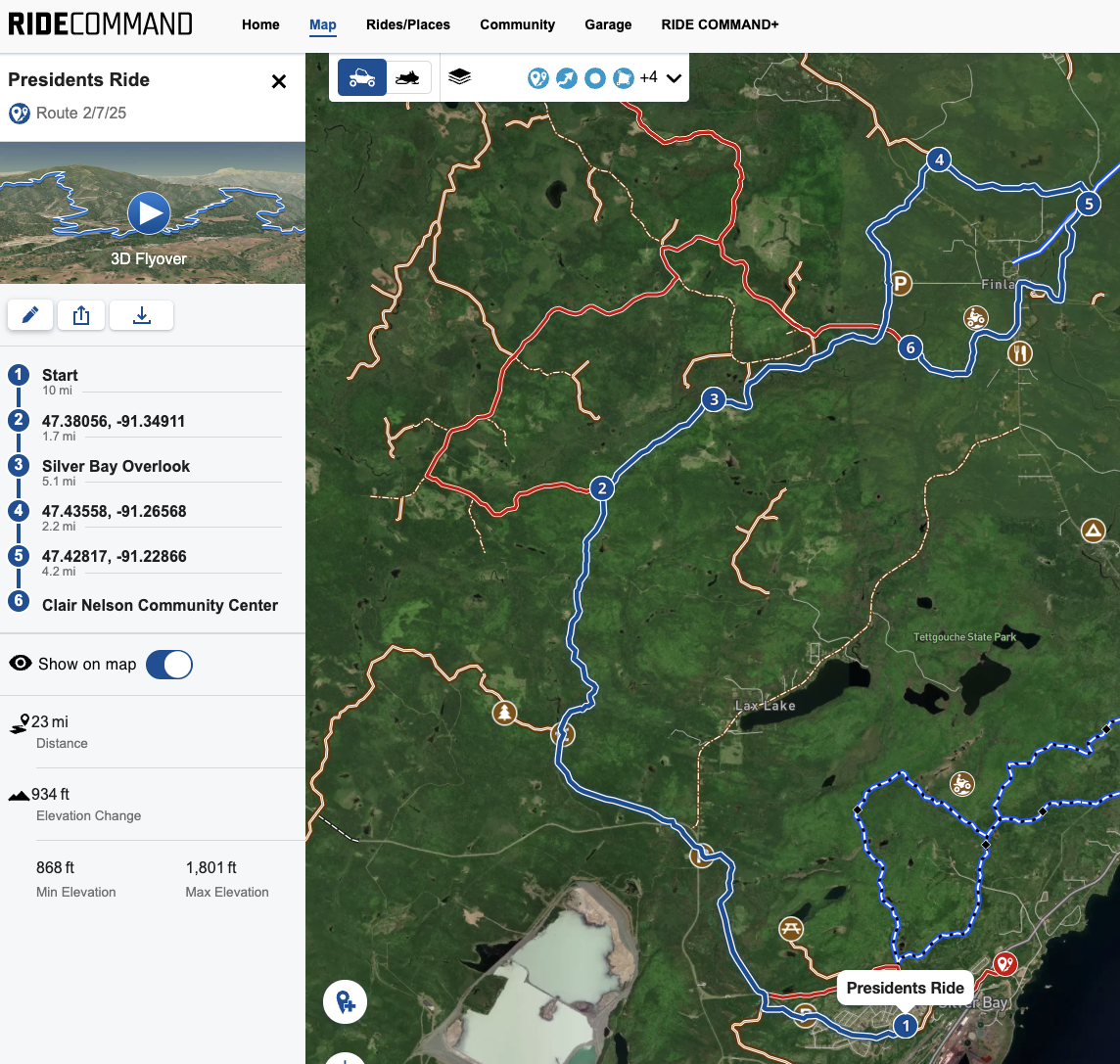1120x1064 pixels.
Task: Toggle the tracks filter arrow icon
Action: 567,78
